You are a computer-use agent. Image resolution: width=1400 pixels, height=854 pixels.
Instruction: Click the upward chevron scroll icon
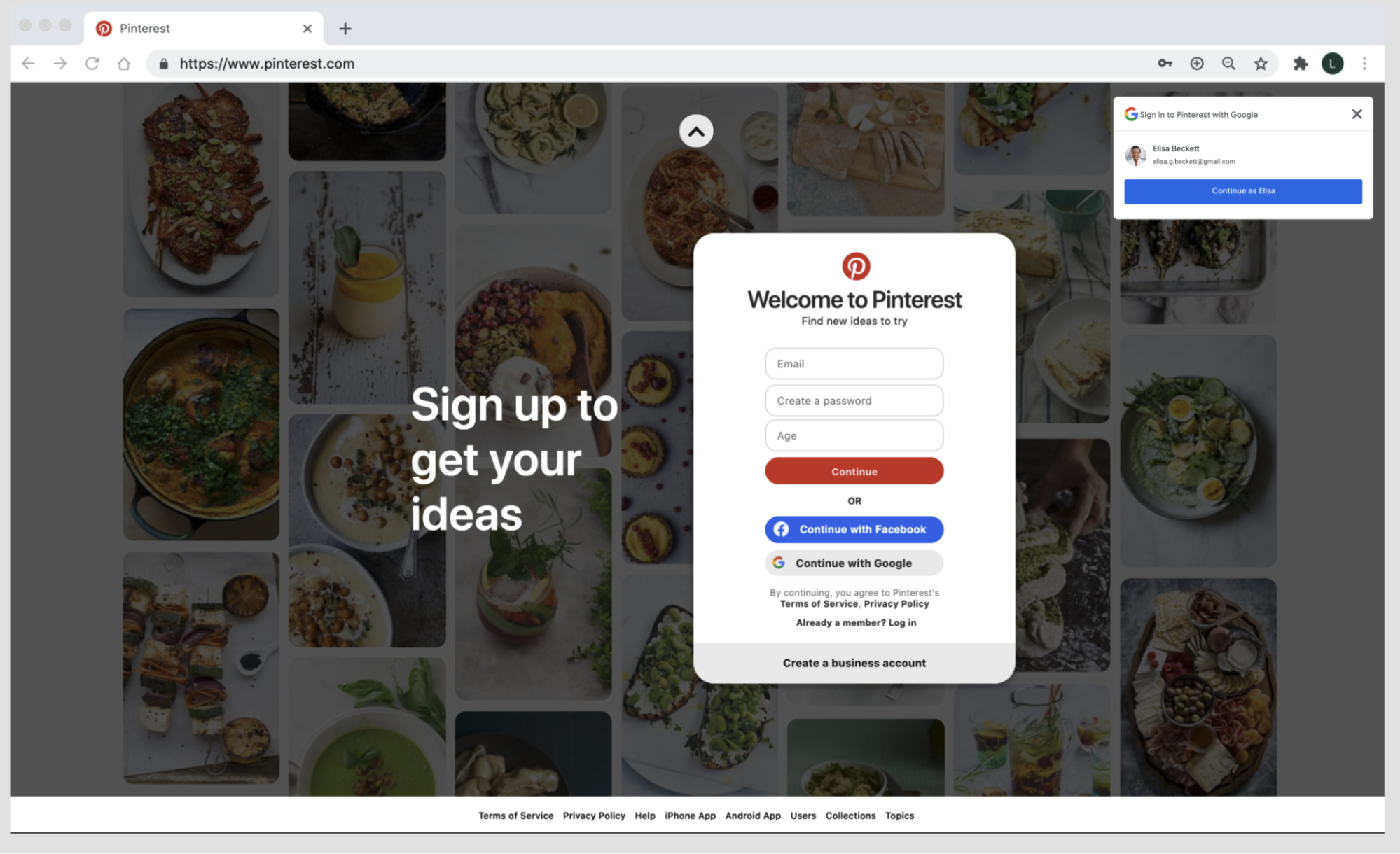[x=696, y=131]
